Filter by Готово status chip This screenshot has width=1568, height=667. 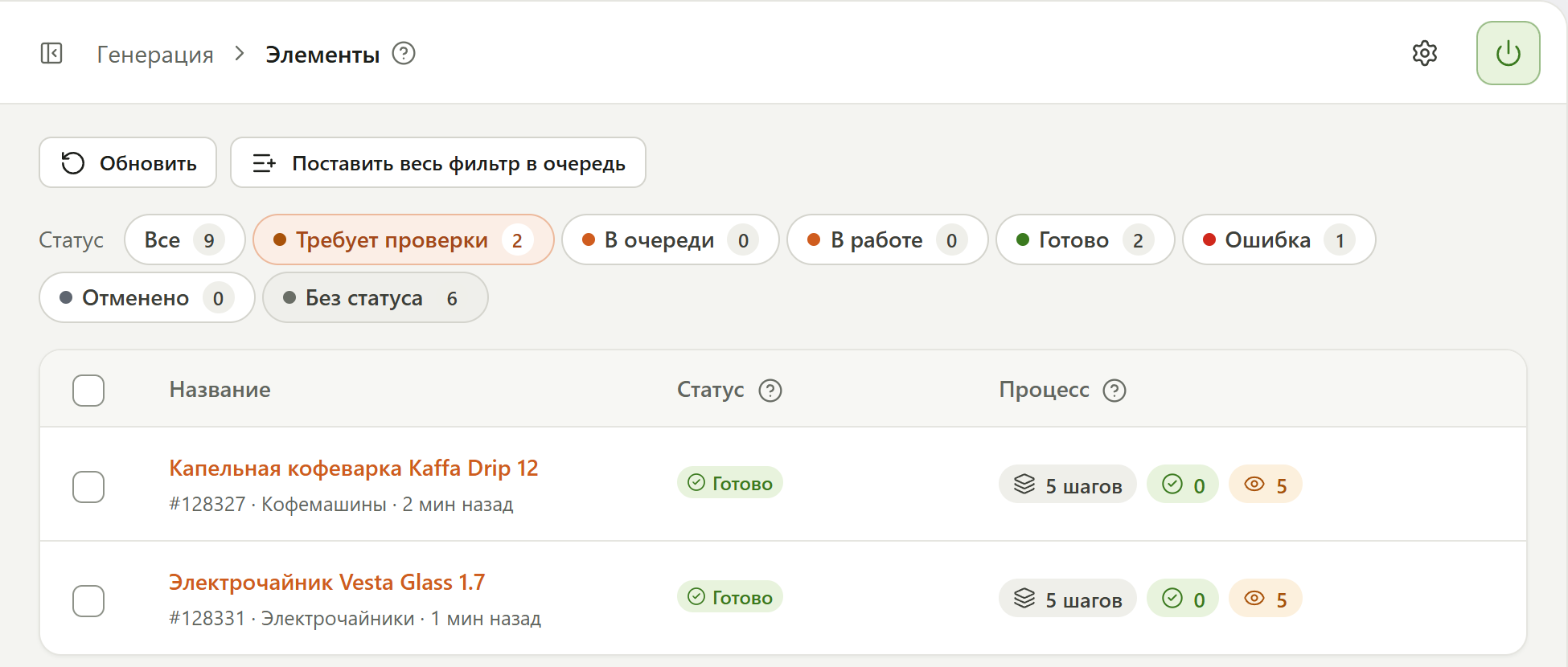(x=1086, y=239)
